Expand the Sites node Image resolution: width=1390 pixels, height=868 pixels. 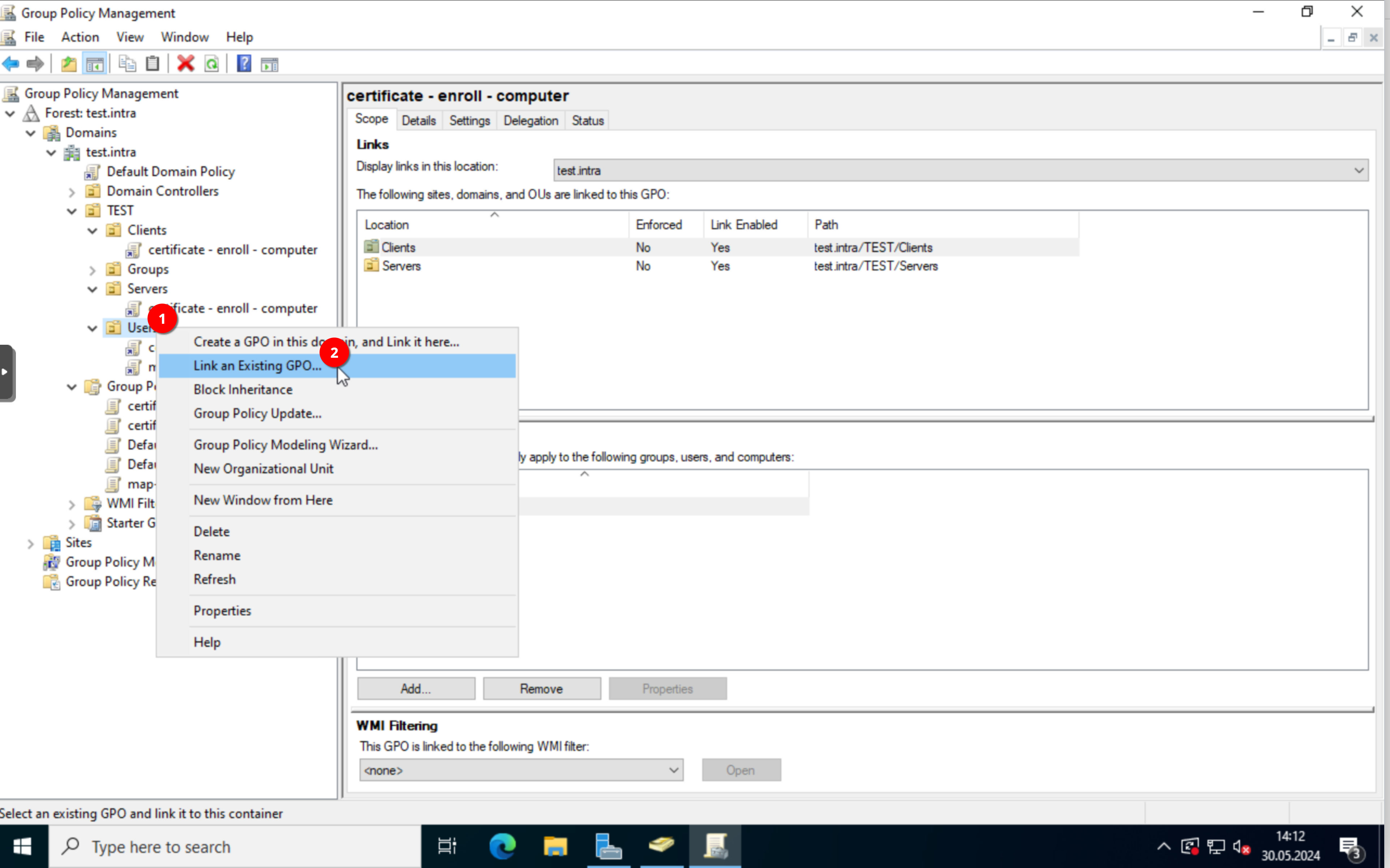click(31, 543)
